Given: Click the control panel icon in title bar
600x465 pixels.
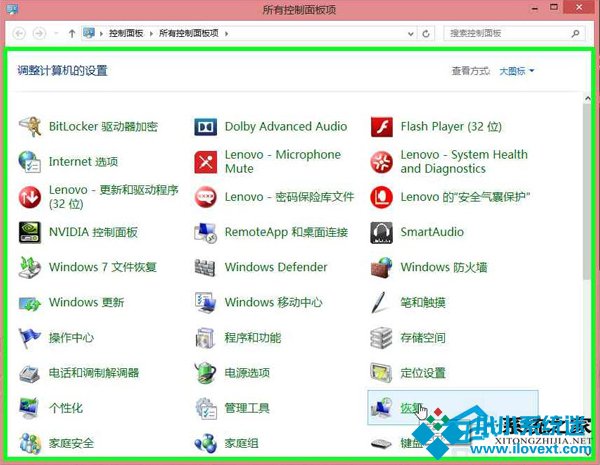Looking at the screenshot, I should [x=12, y=8].
